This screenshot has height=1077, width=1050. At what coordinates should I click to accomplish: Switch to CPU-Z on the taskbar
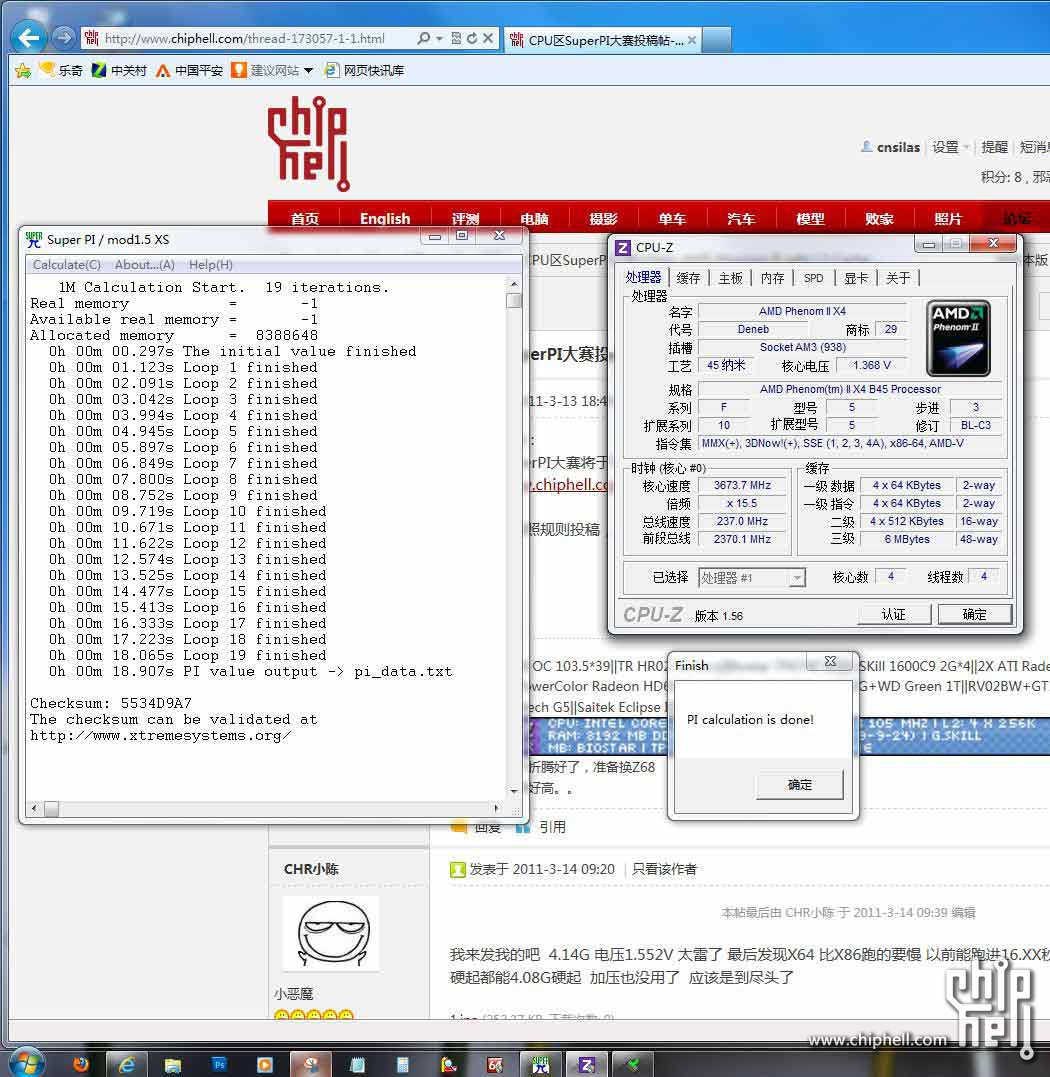[x=587, y=1064]
